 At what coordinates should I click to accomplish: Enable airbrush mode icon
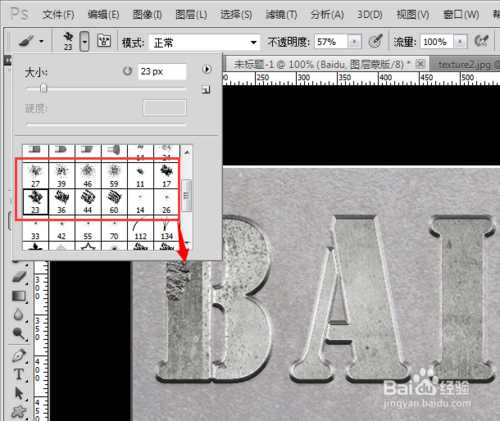pyautogui.click(x=481, y=41)
